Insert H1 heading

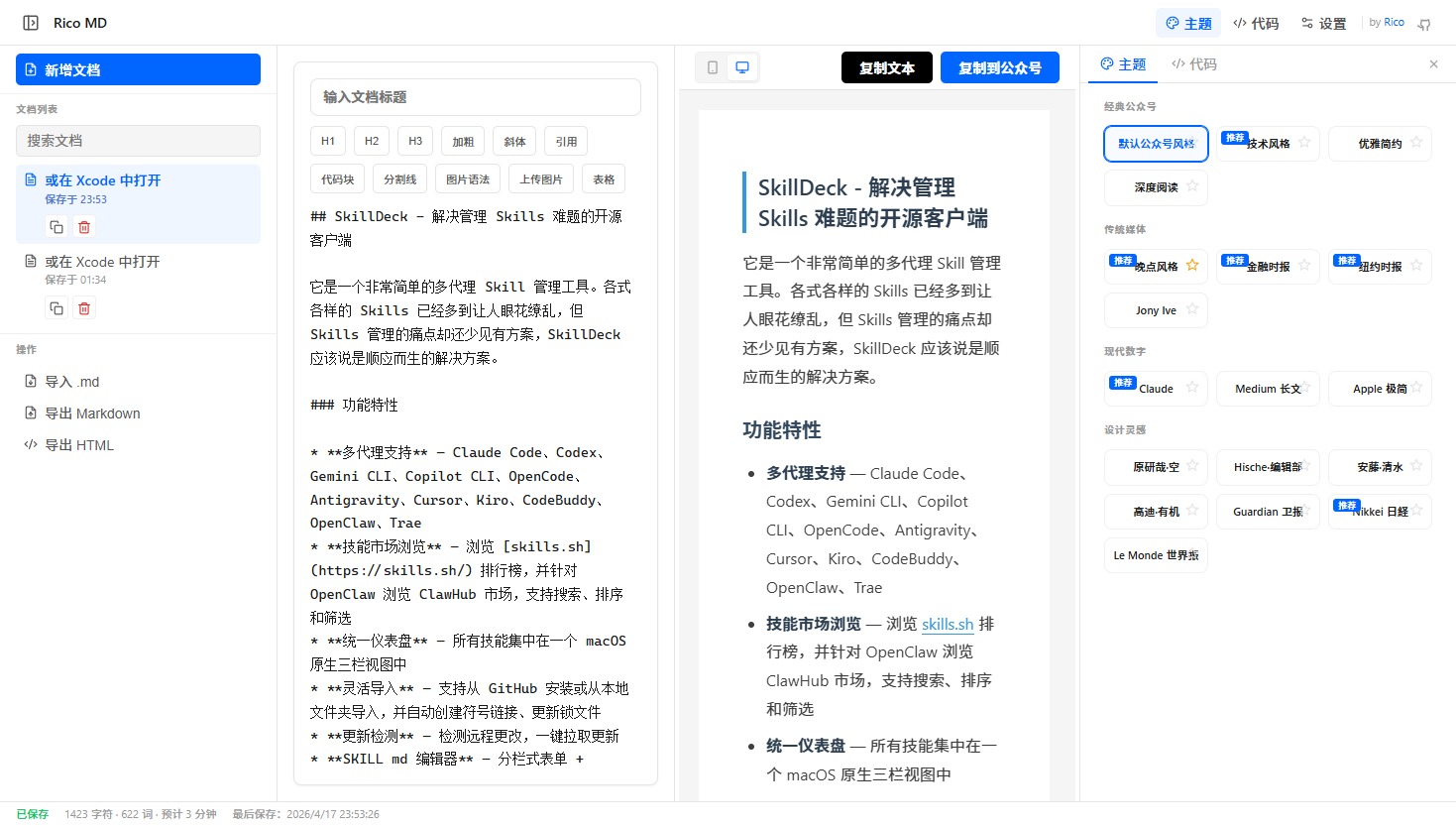pos(328,141)
